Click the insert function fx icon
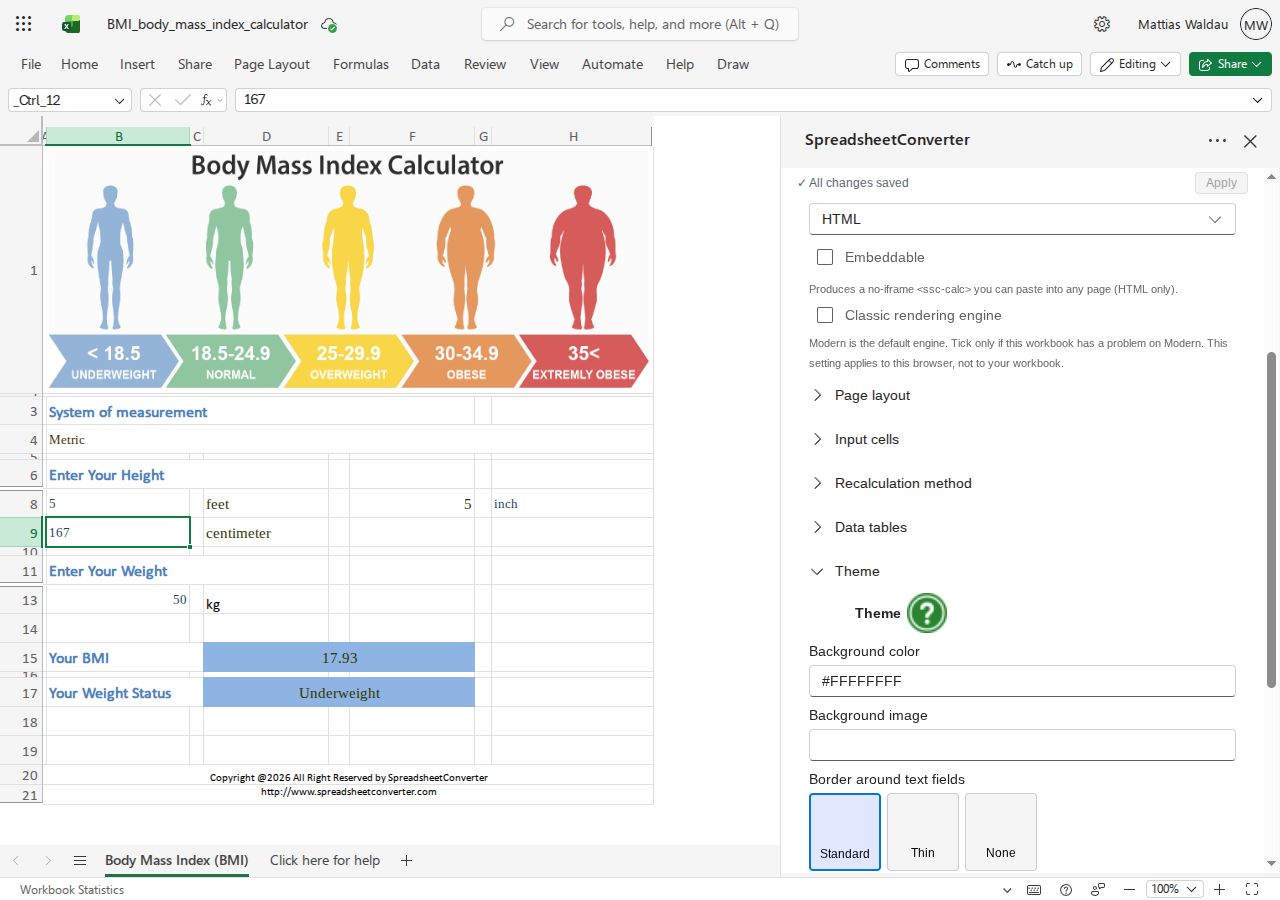The width and height of the screenshot is (1280, 900). [207, 100]
